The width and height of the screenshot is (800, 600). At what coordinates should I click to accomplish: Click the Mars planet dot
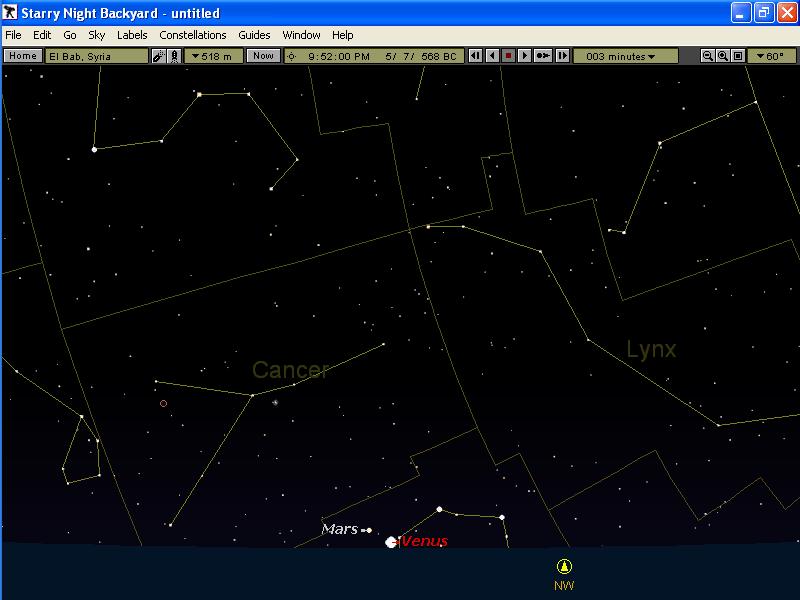[369, 531]
